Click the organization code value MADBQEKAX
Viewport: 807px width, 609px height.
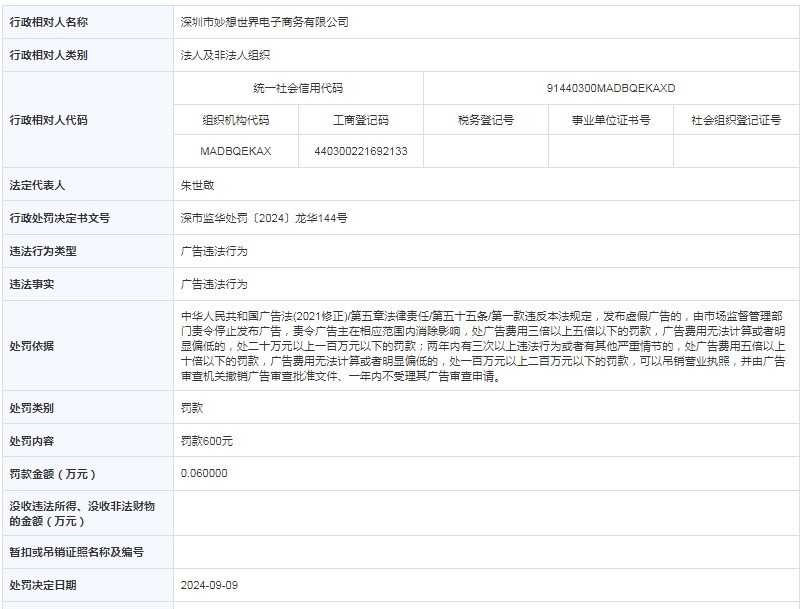point(235,151)
